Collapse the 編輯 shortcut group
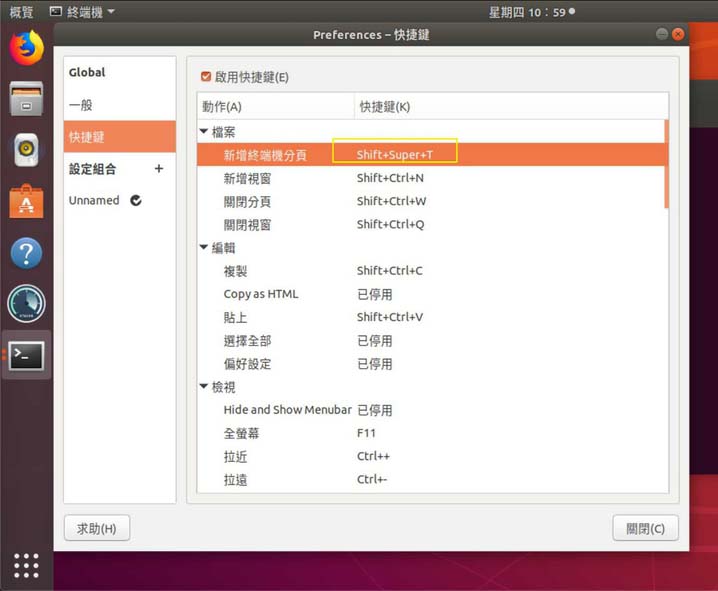The height and width of the screenshot is (591, 718). tap(204, 247)
